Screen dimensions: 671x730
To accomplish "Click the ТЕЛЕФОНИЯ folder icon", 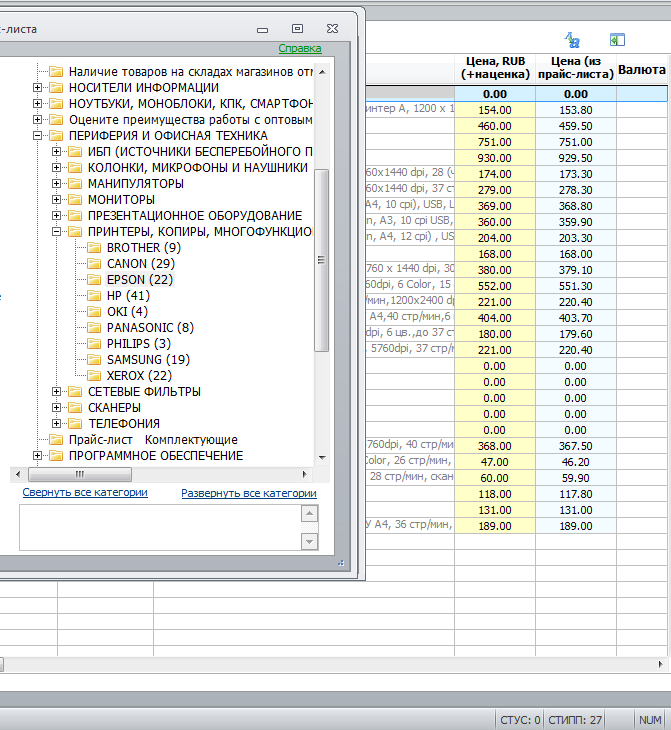I will pyautogui.click(x=75, y=423).
